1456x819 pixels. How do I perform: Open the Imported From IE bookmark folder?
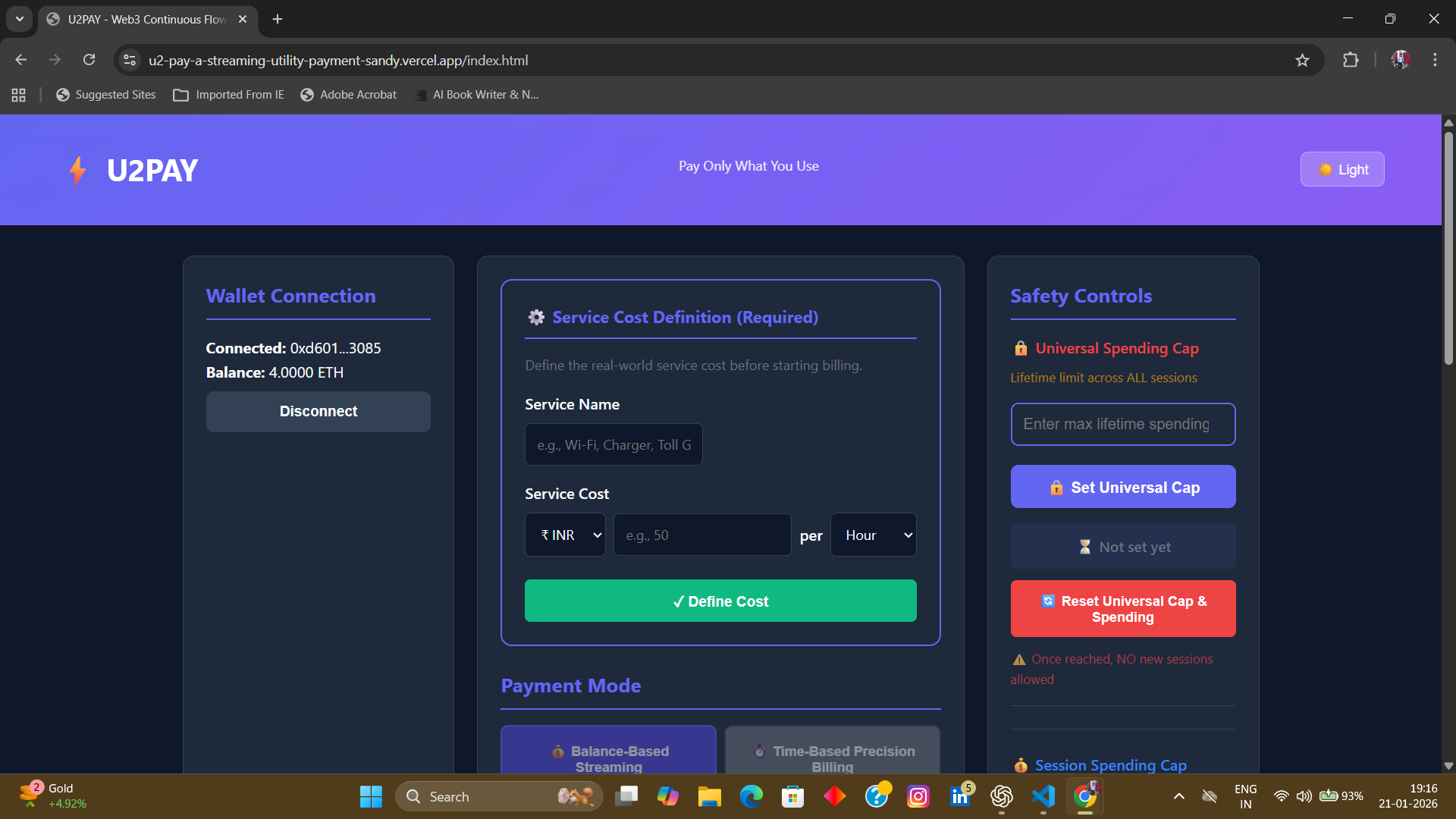(229, 95)
